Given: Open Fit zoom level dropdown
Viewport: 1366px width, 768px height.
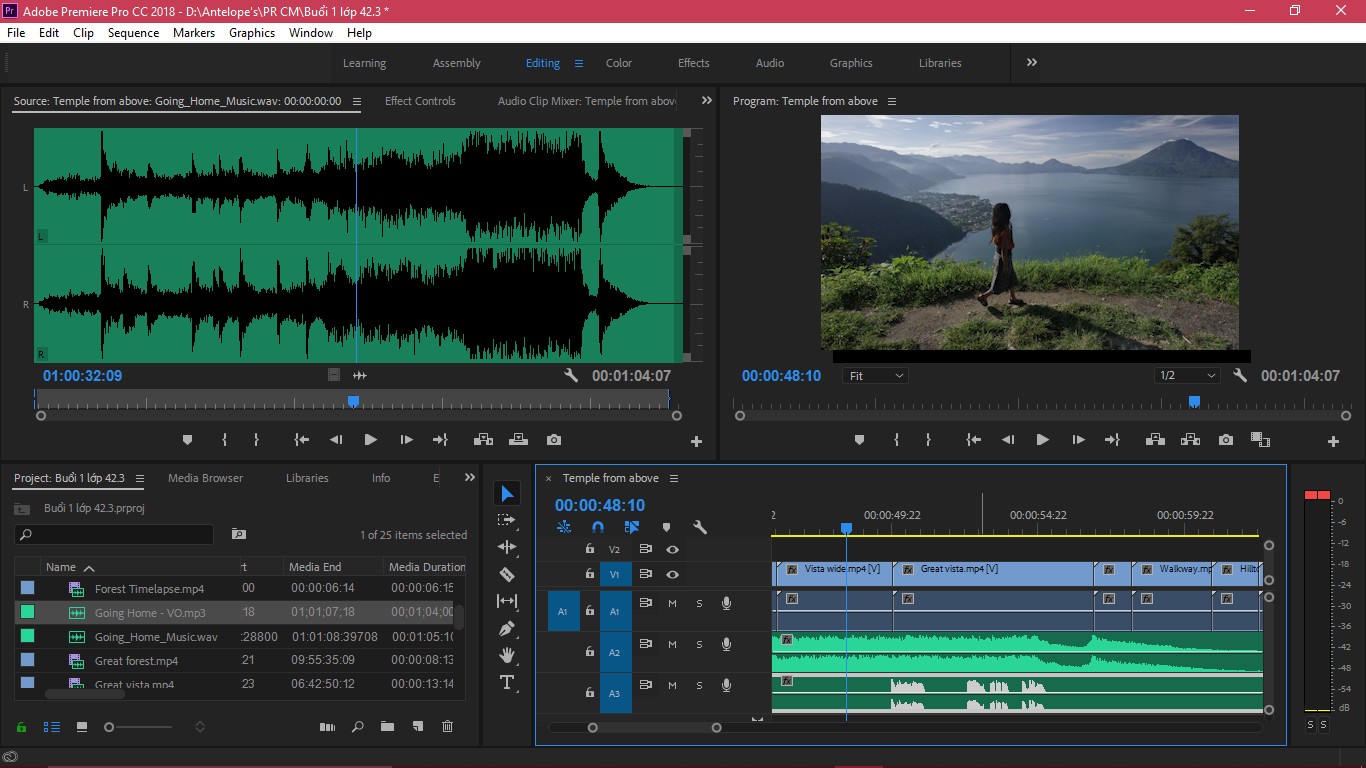Looking at the screenshot, I should 876,376.
